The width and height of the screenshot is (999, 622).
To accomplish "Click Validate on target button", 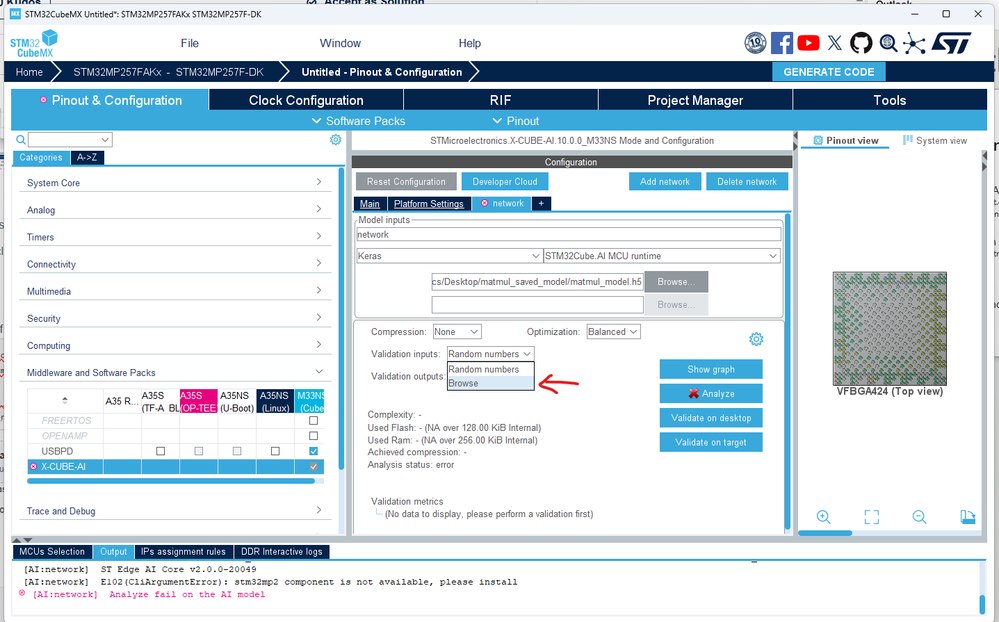I will click(711, 442).
